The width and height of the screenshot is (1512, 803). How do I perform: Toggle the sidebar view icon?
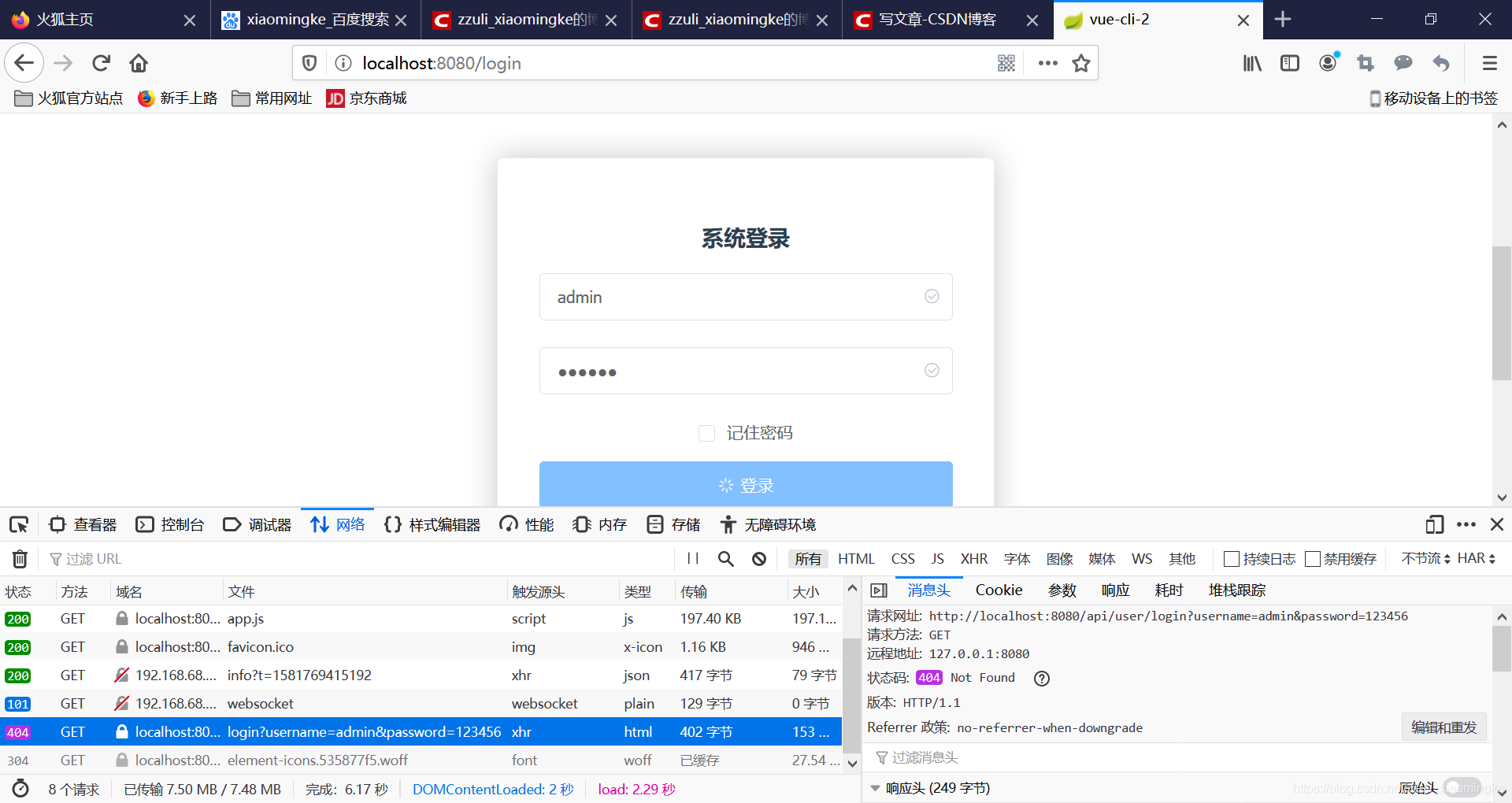point(1290,63)
